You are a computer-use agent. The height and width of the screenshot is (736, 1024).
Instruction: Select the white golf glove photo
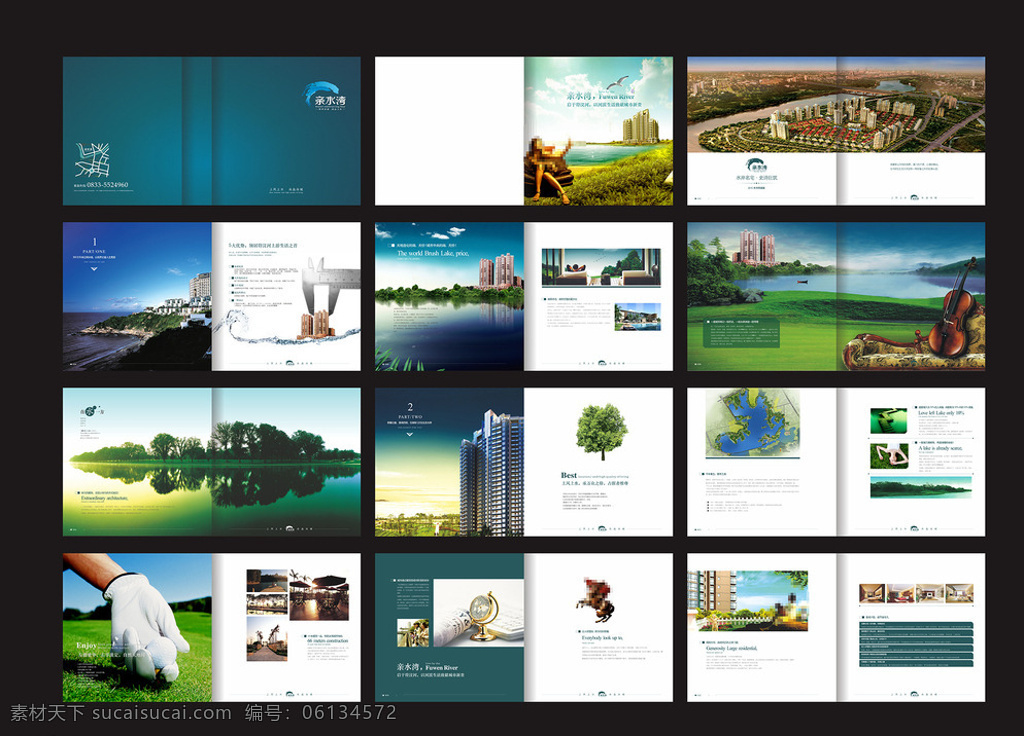(x=137, y=627)
